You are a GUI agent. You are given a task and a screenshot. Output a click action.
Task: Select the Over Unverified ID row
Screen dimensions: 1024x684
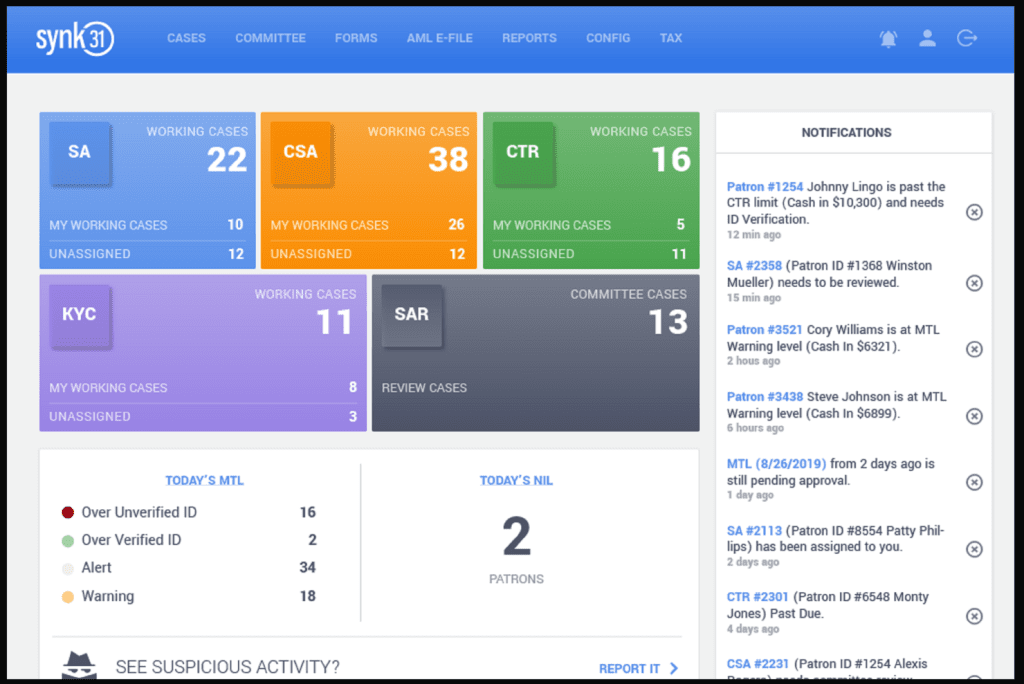(189, 512)
